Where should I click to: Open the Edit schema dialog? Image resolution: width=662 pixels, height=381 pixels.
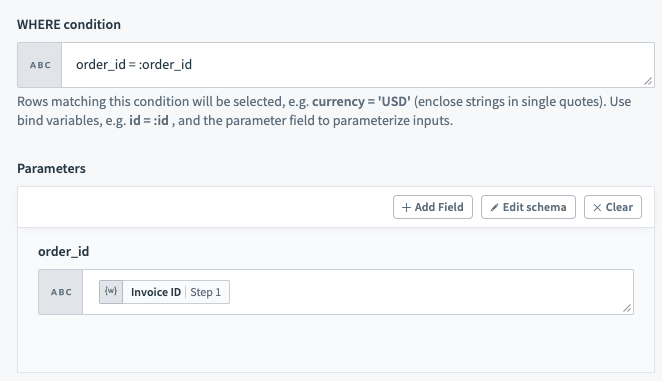[528, 207]
